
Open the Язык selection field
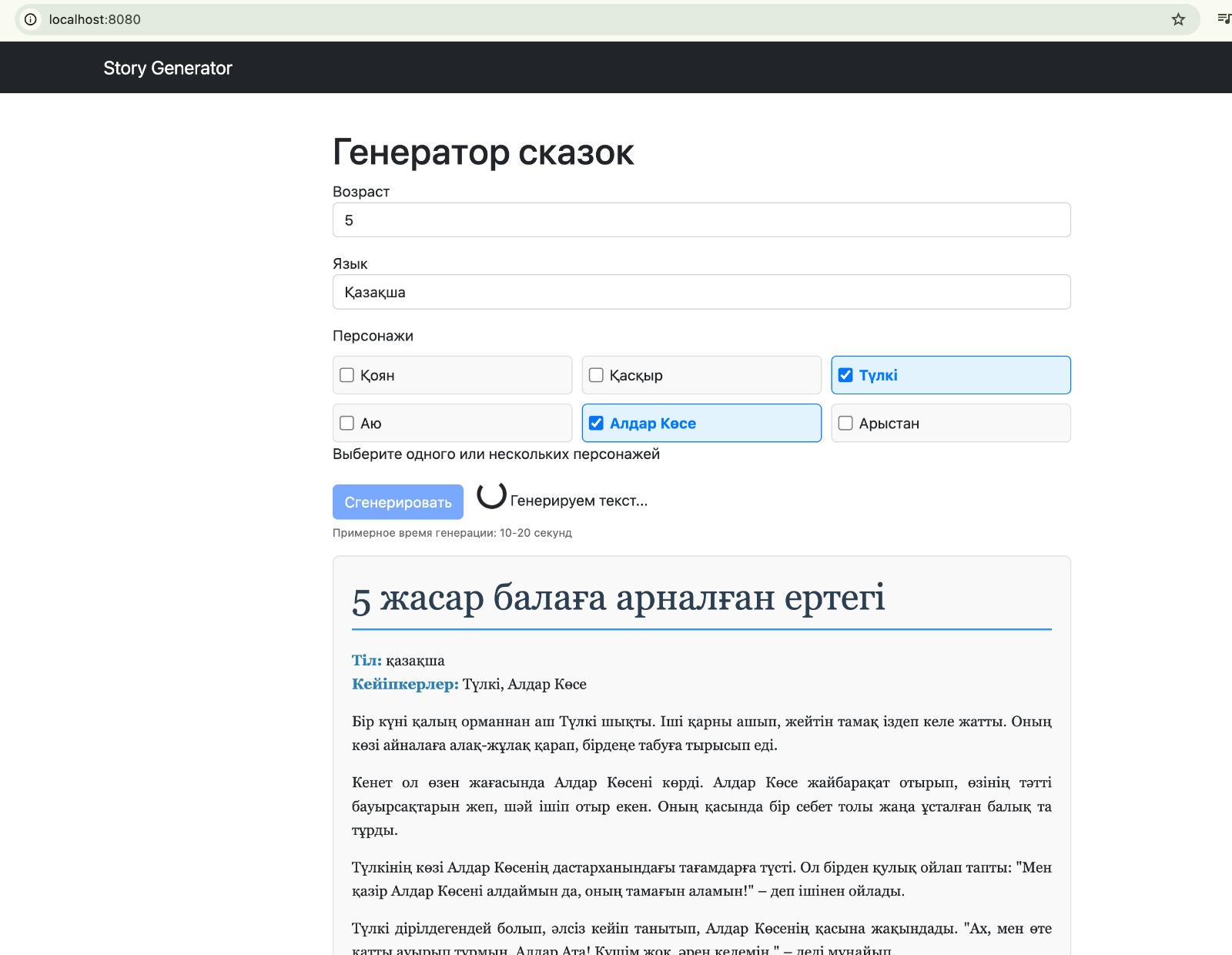[701, 292]
